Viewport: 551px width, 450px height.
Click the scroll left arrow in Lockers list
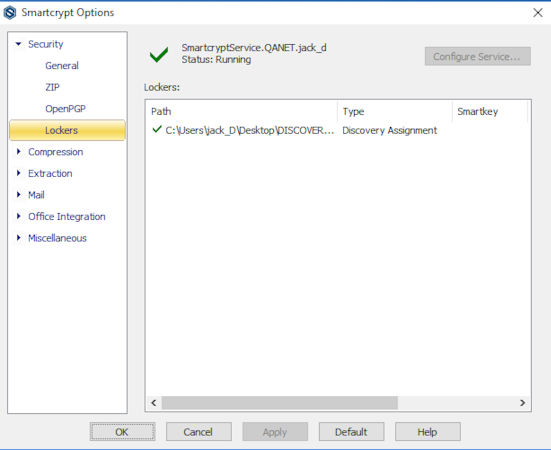coord(154,403)
